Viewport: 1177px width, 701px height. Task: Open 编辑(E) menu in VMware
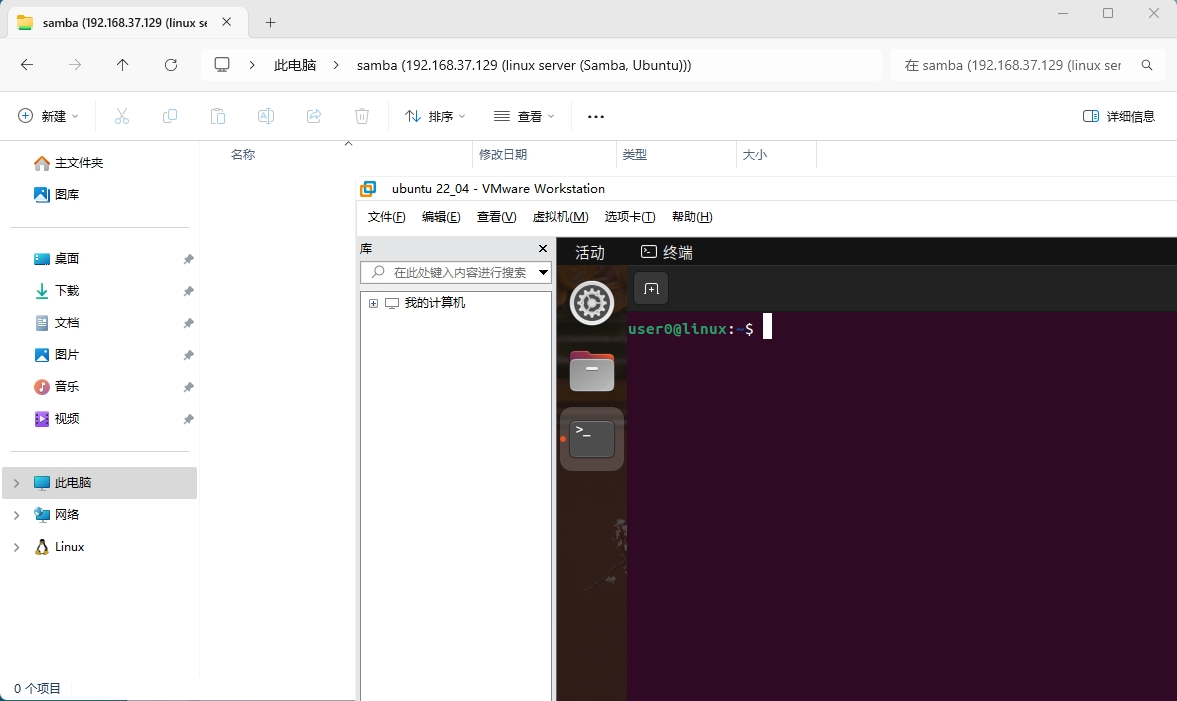point(441,217)
